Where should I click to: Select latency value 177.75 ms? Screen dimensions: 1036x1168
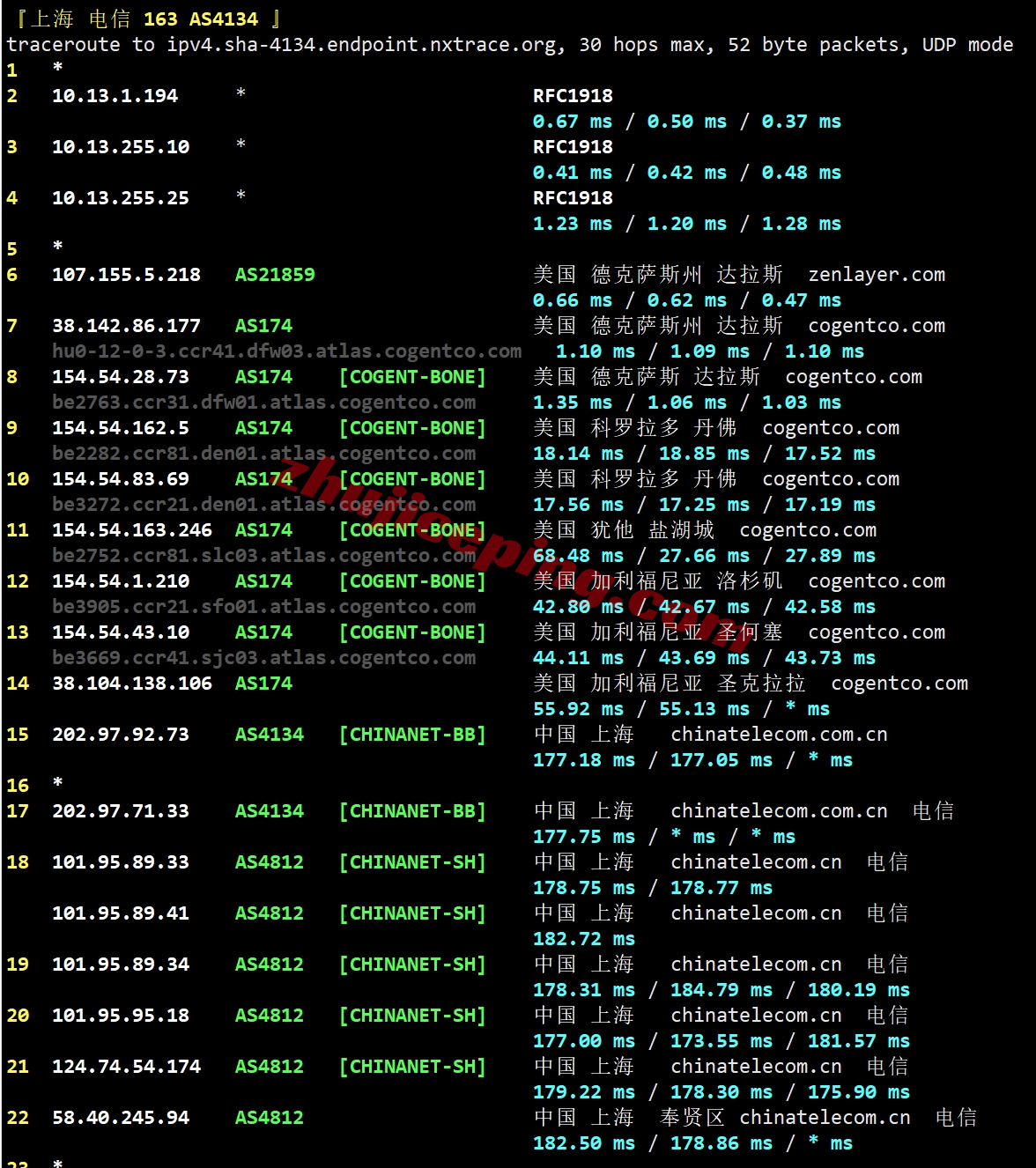pos(584,837)
